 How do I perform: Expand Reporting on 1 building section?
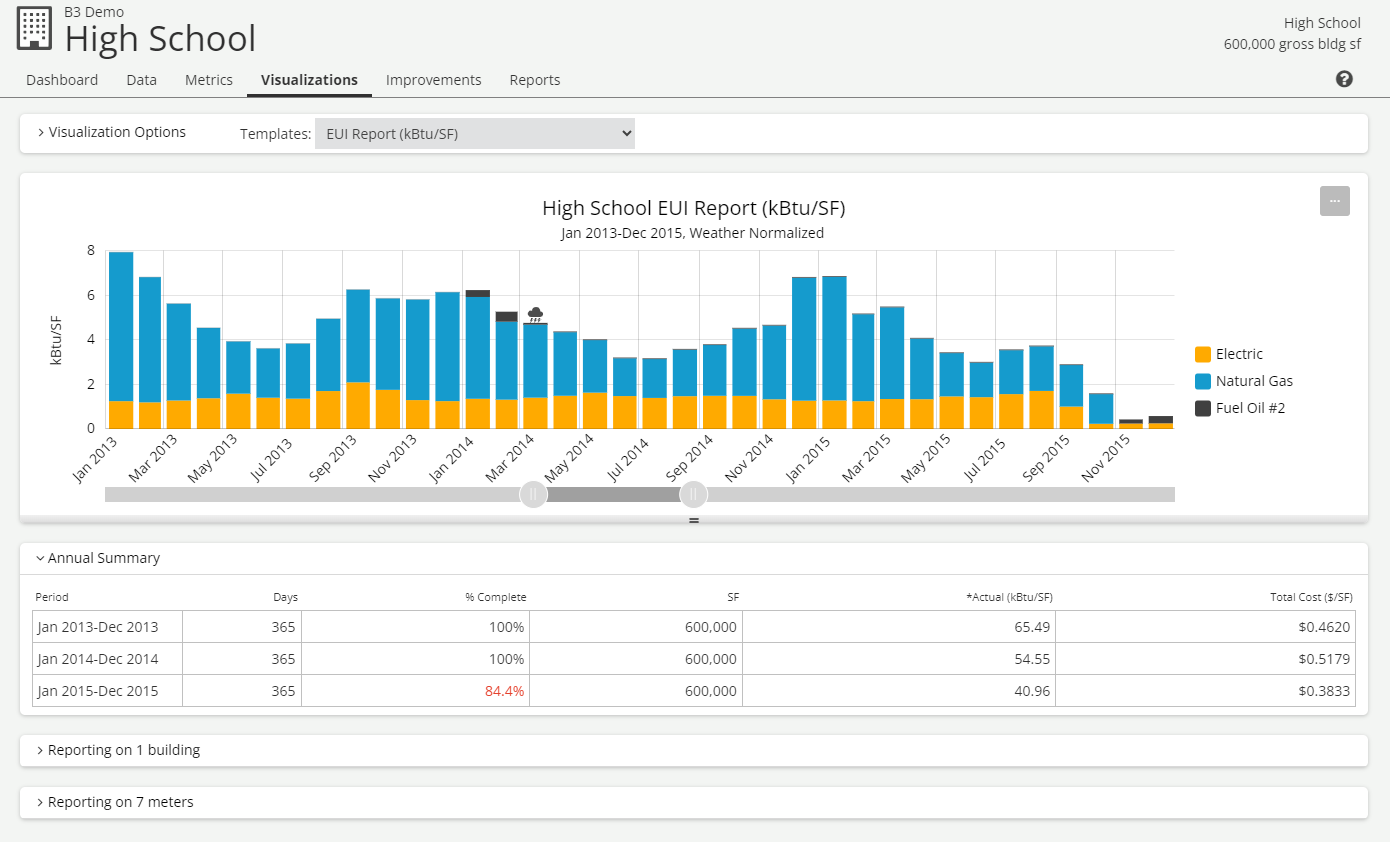pyautogui.click(x=118, y=750)
